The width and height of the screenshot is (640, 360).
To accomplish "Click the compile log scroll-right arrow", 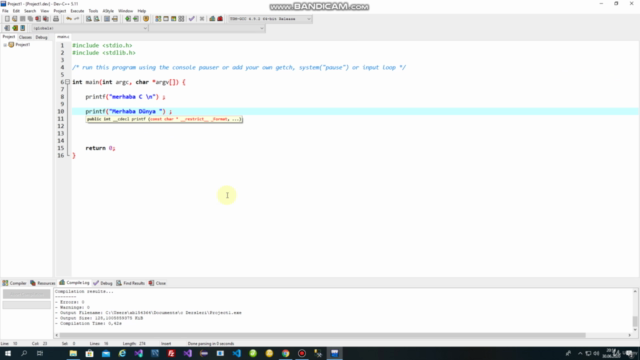I will [x=629, y=335].
